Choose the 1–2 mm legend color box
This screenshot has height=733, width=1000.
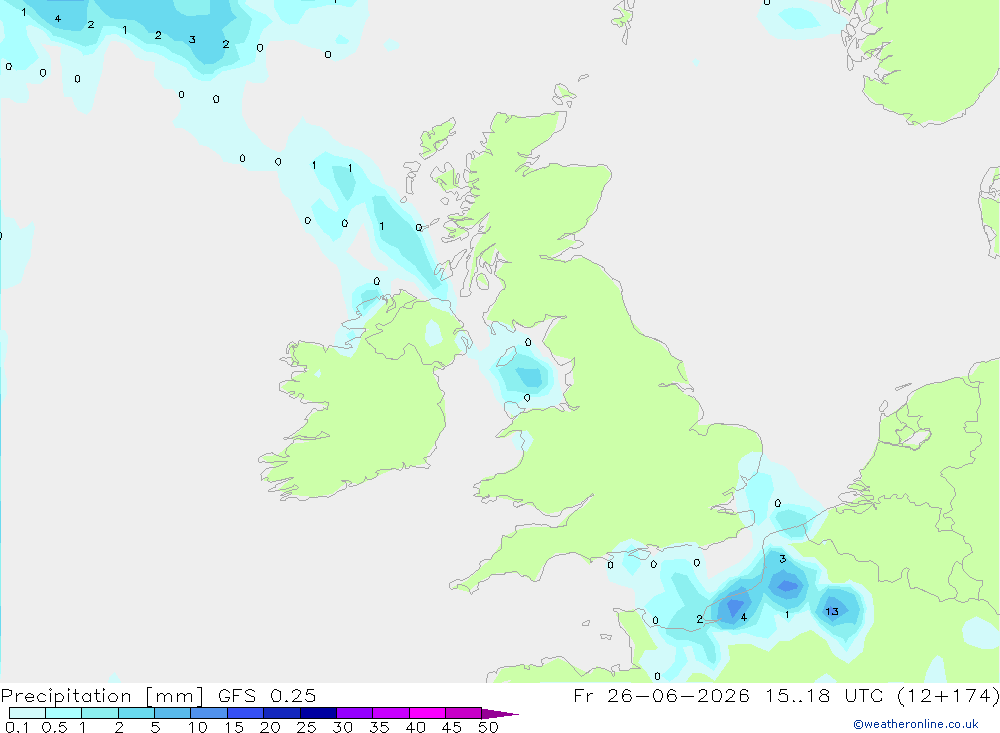click(100, 713)
